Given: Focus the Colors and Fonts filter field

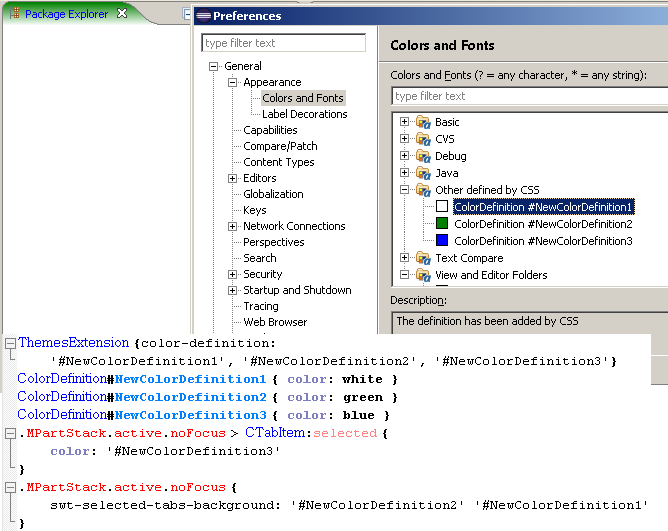Looking at the screenshot, I should point(529,96).
